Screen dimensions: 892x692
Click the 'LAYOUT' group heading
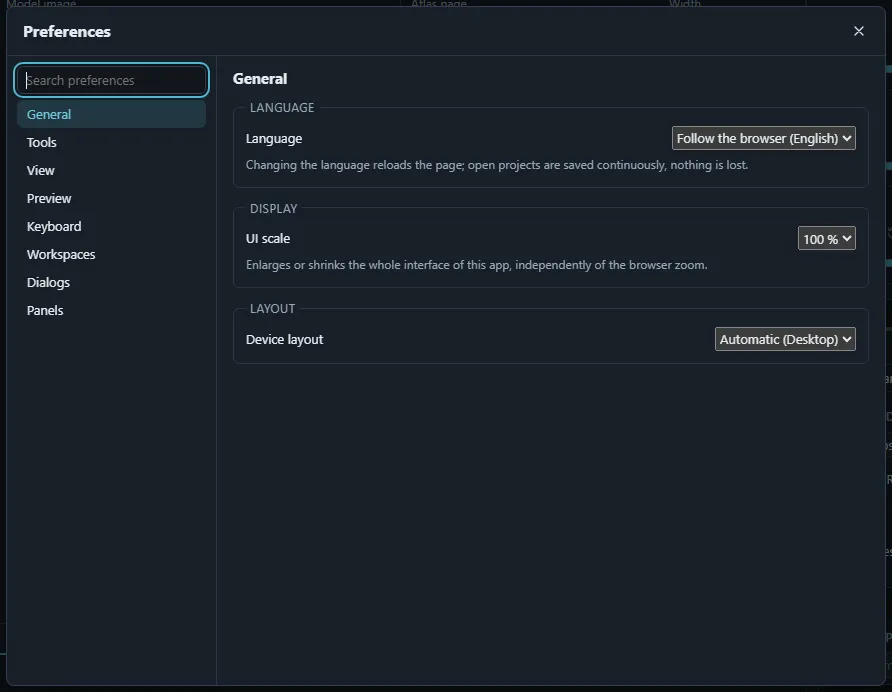click(272, 308)
